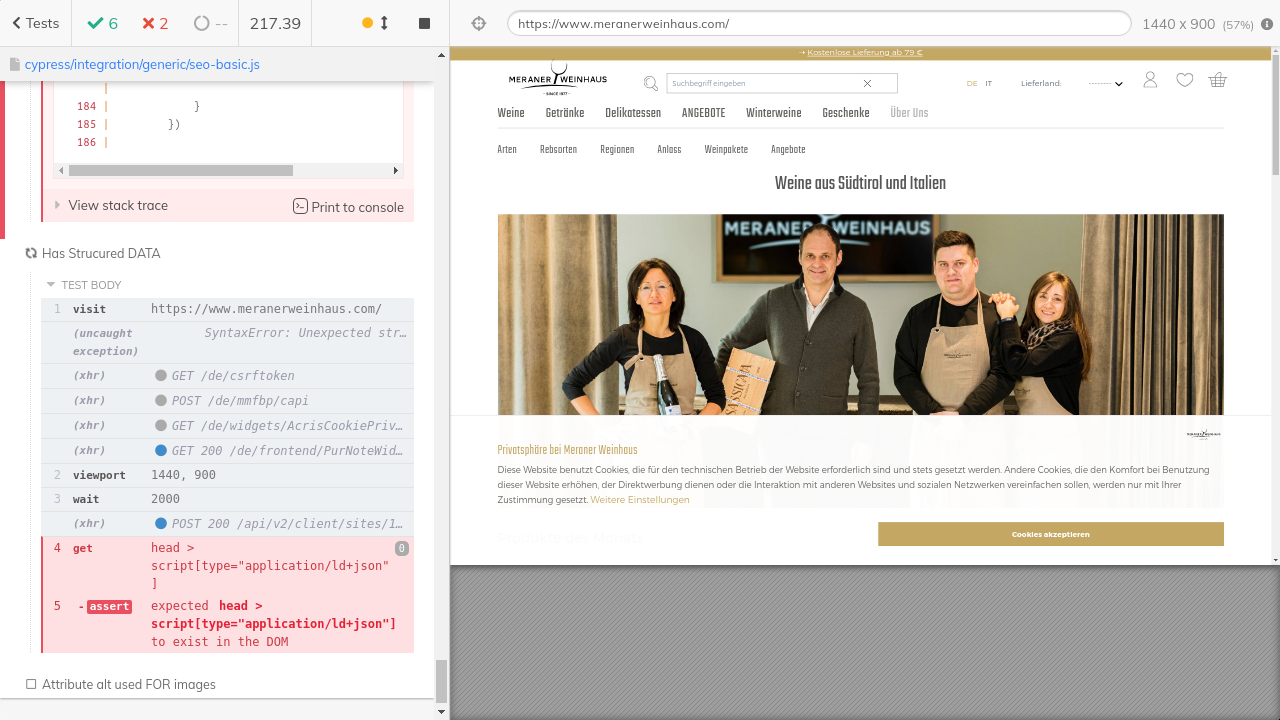Image resolution: width=1280 pixels, height=720 pixels.
Task: Clear search field with X icon
Action: point(867,83)
